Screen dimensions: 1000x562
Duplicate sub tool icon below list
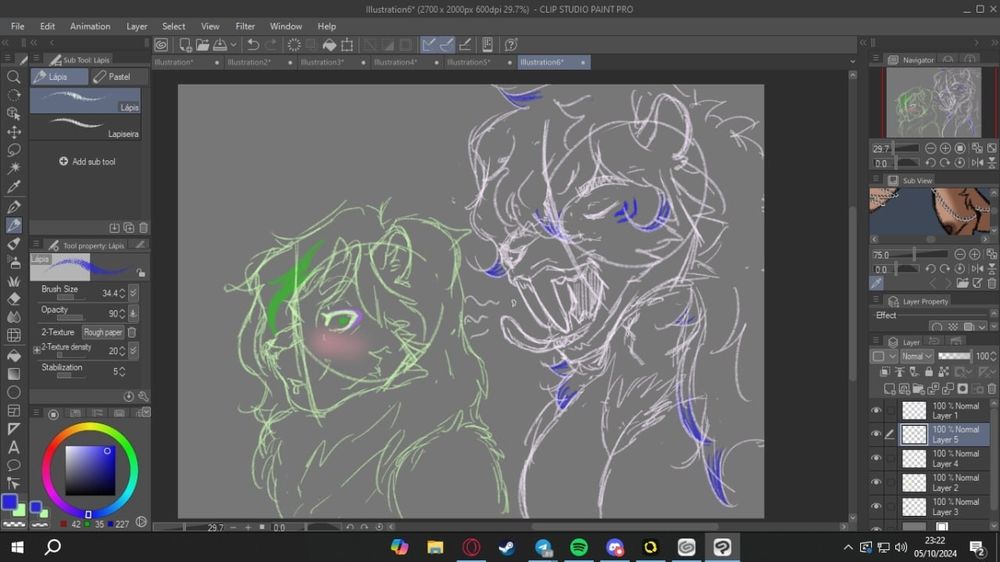pos(129,228)
